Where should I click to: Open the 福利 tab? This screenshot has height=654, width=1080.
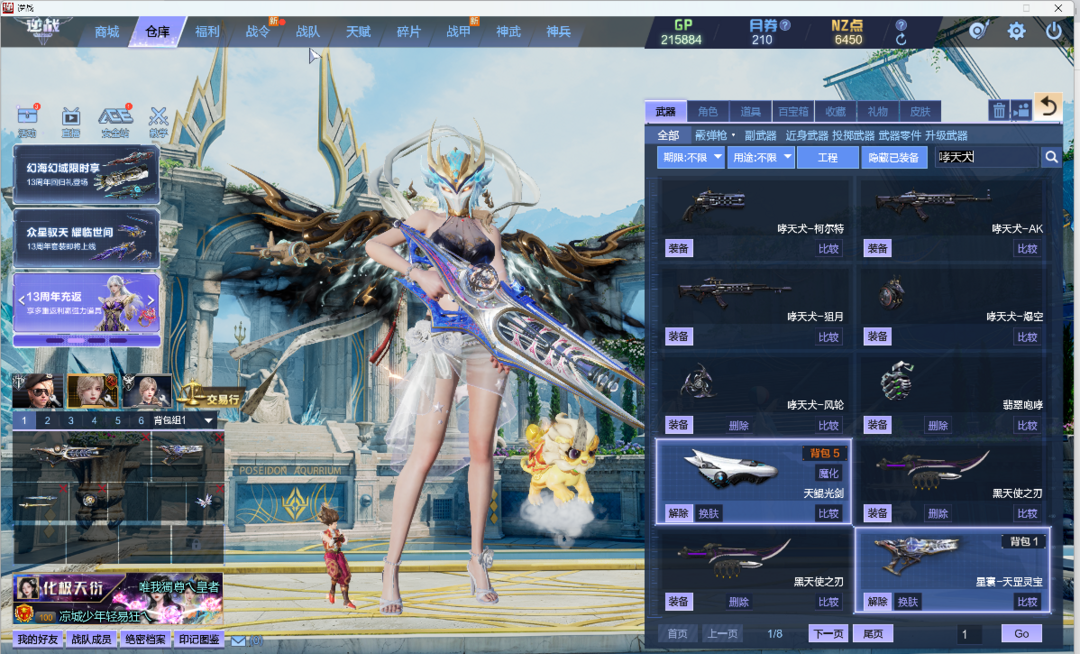(x=207, y=32)
